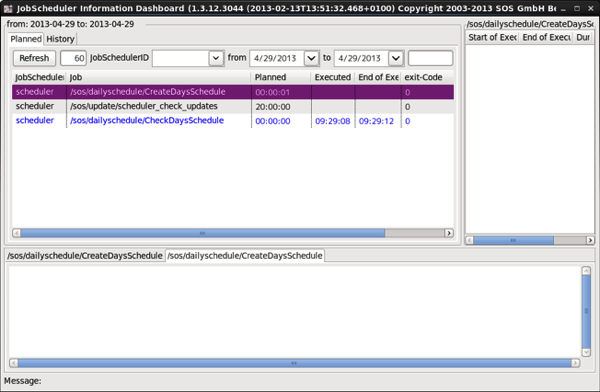Click the right panel's right scroll arrow
Viewport: 600px width, 392px height.
590,240
